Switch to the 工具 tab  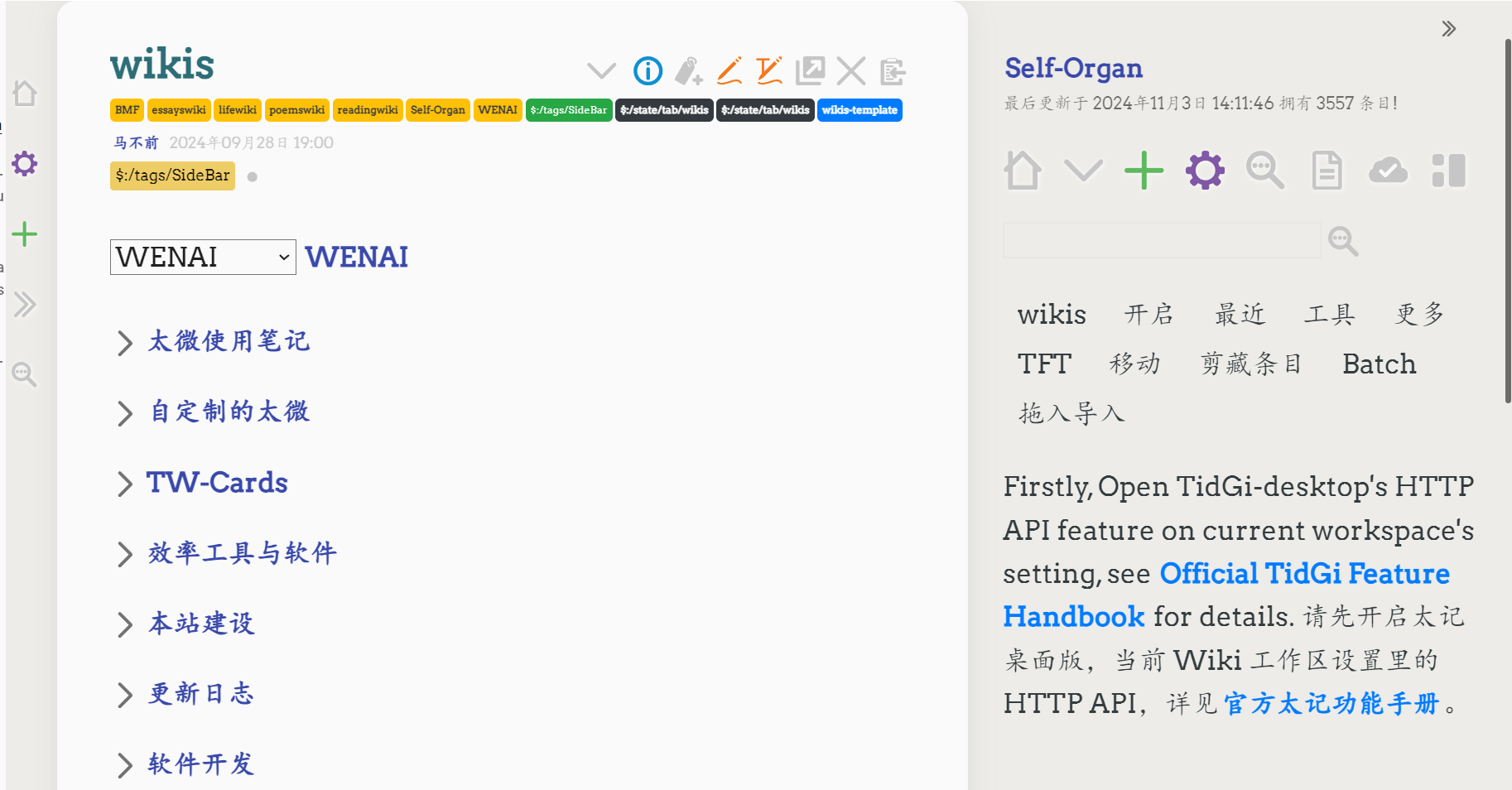(x=1330, y=315)
